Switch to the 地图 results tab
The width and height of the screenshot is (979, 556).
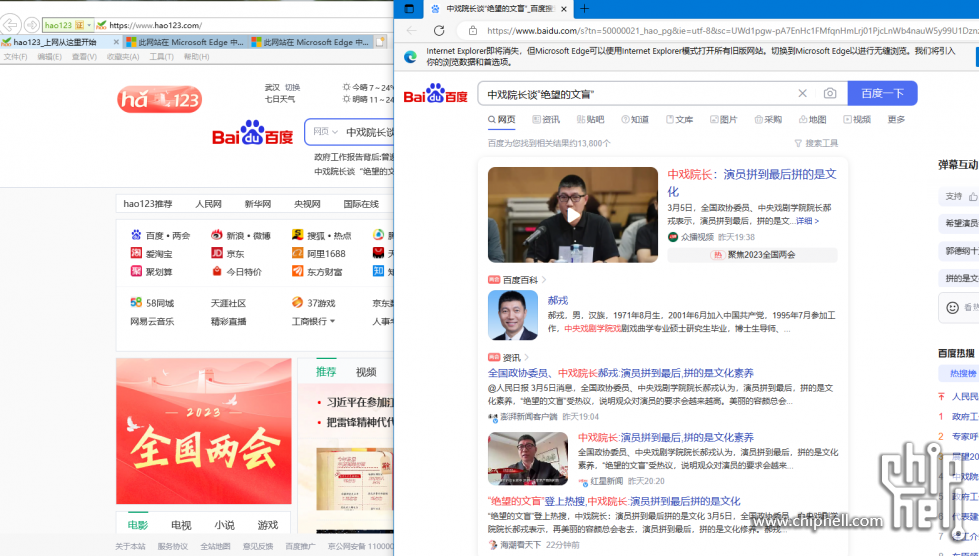812,119
